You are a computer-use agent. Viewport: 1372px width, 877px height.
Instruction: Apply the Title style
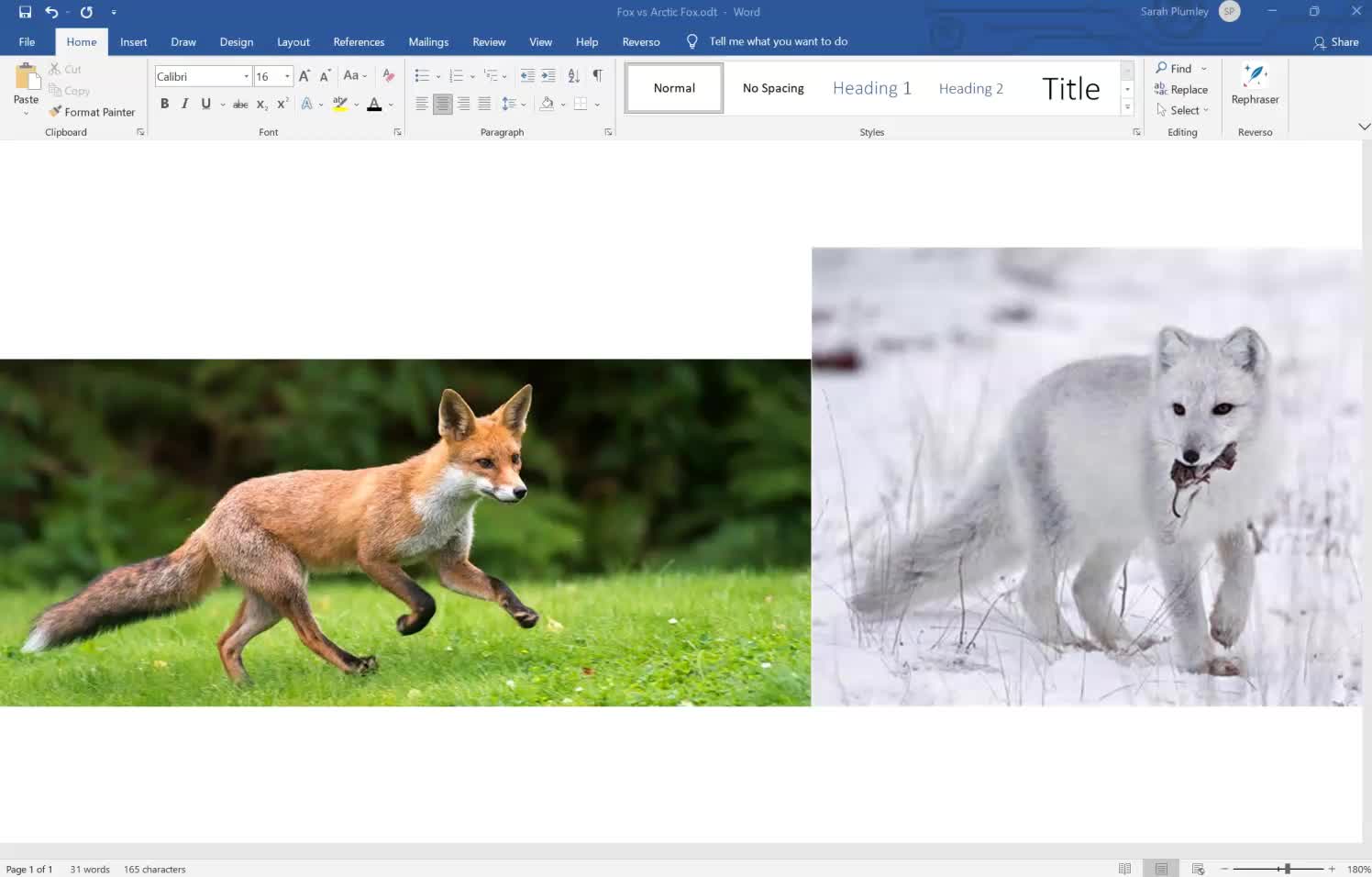click(1070, 88)
